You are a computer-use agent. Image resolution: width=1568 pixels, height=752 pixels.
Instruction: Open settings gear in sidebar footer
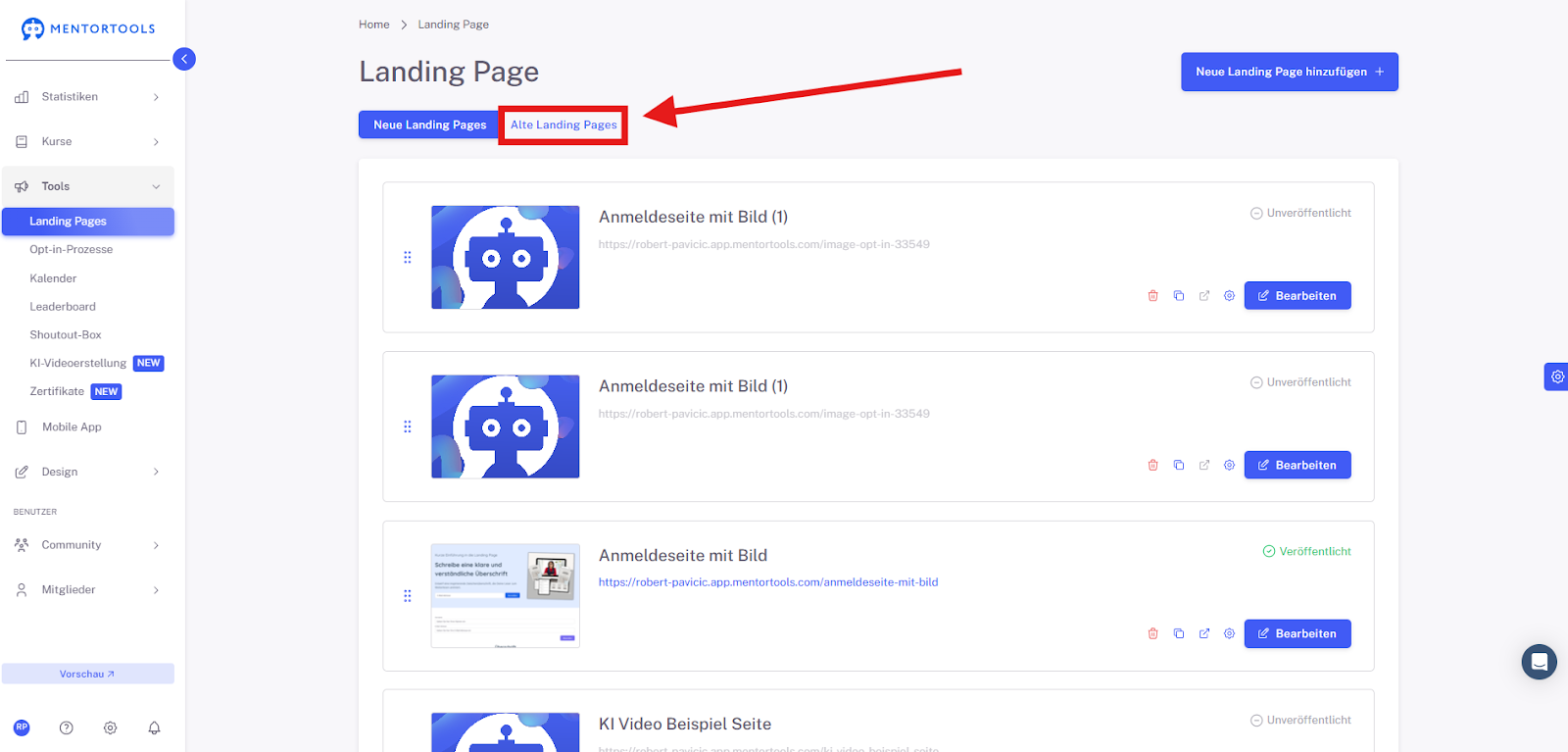click(111, 727)
